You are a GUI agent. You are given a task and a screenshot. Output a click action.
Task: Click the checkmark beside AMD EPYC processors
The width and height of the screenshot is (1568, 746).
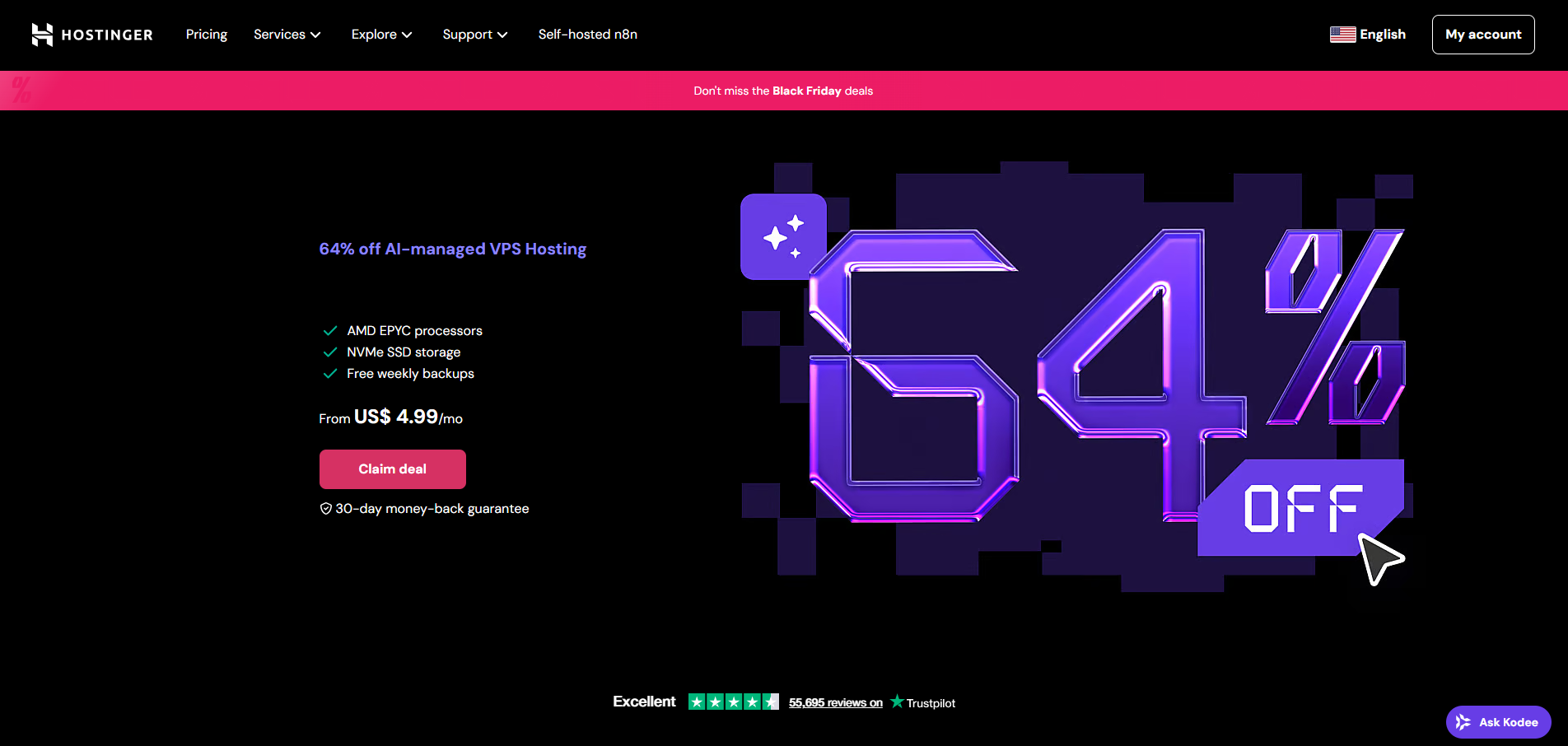pyautogui.click(x=330, y=331)
